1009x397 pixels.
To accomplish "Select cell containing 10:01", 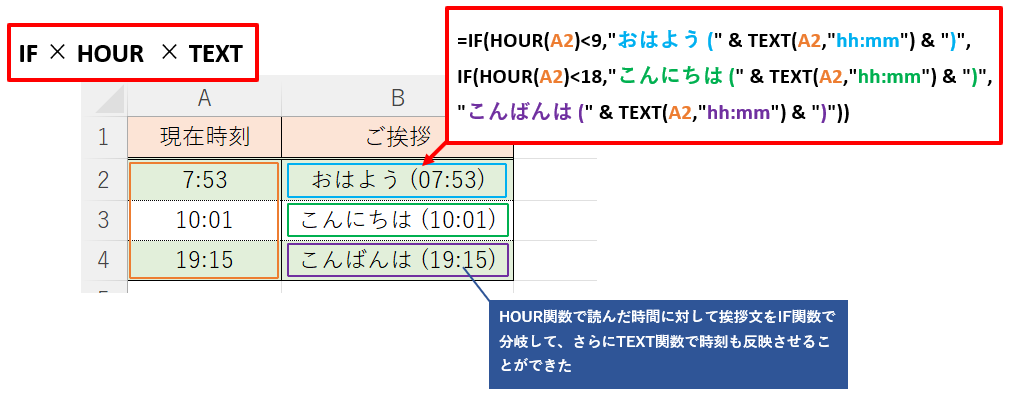I will (x=205, y=220).
